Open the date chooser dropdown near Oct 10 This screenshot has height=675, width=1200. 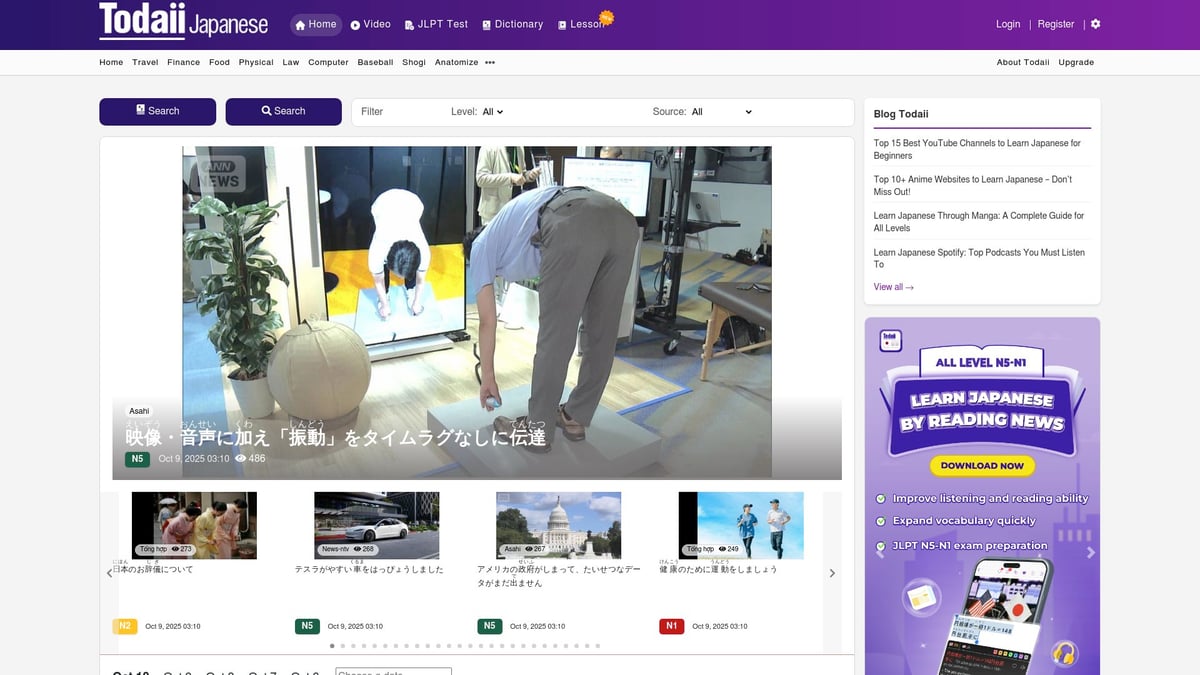click(393, 671)
